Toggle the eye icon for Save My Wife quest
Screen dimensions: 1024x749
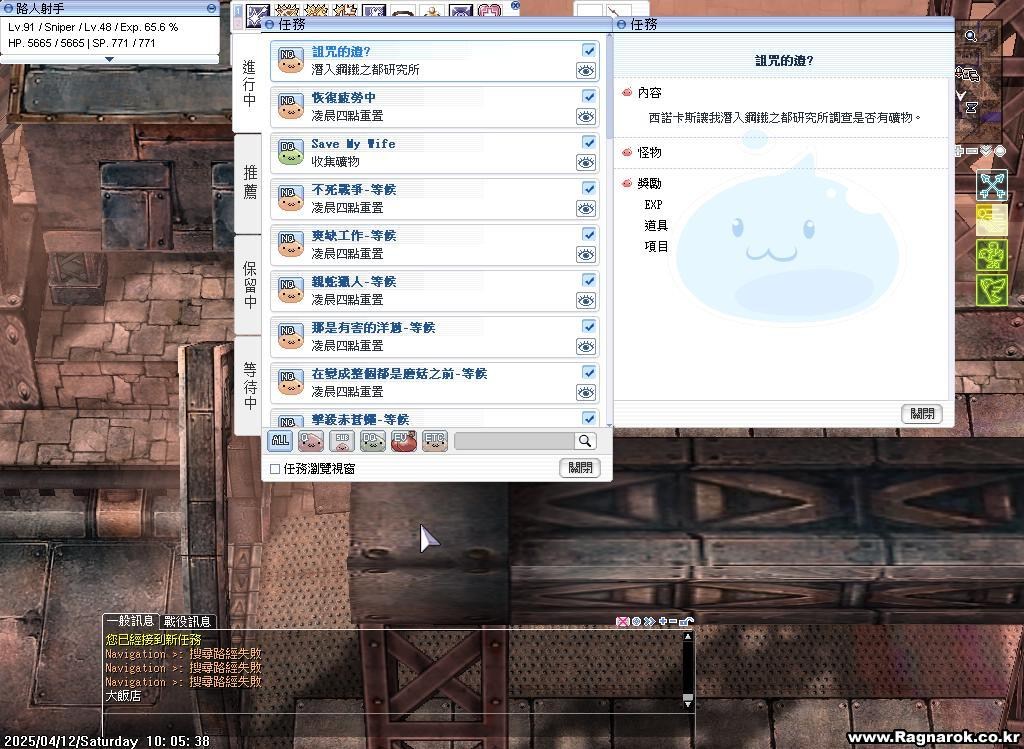586,163
